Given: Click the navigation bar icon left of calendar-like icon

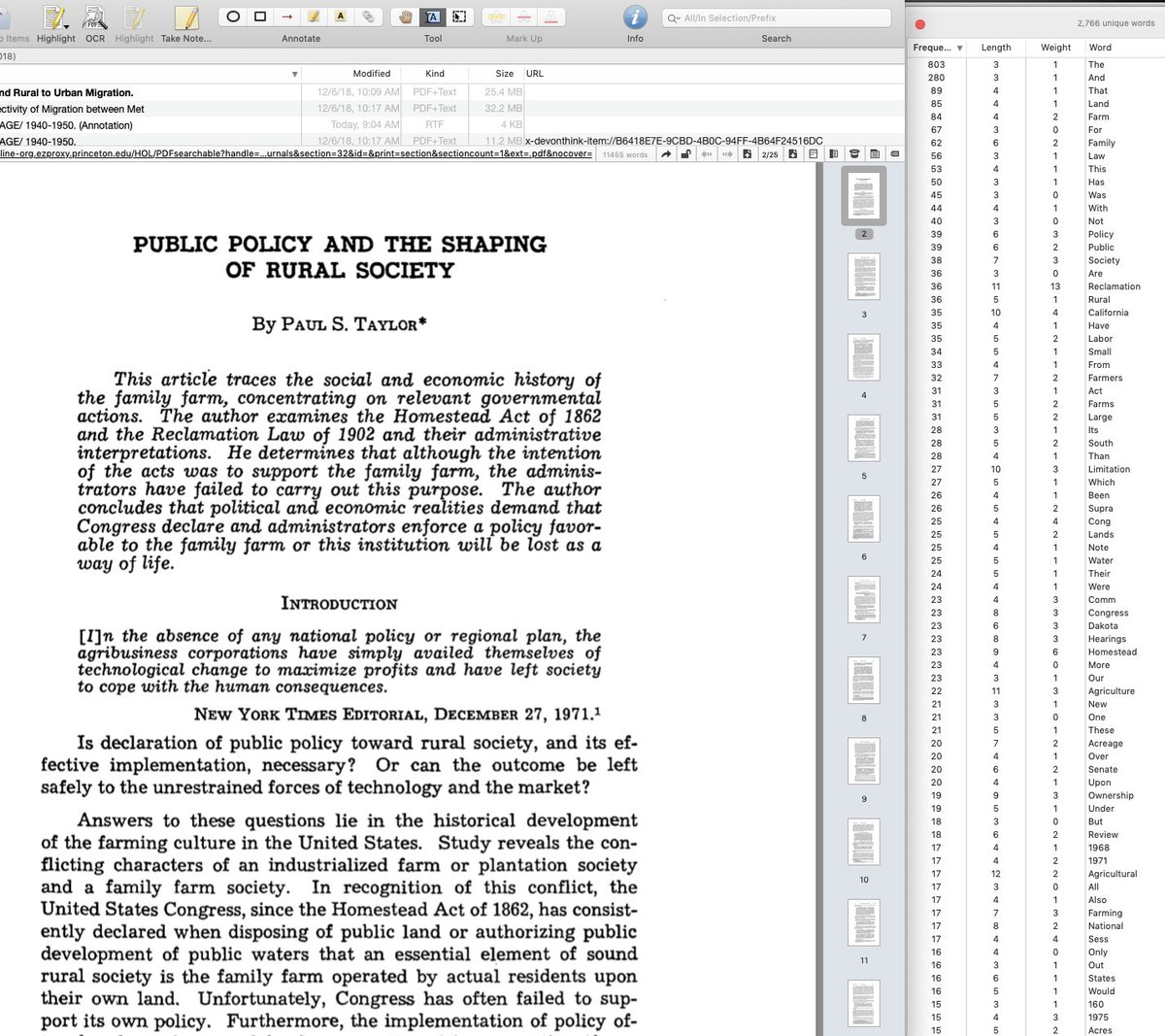Looking at the screenshot, I should 854,154.
